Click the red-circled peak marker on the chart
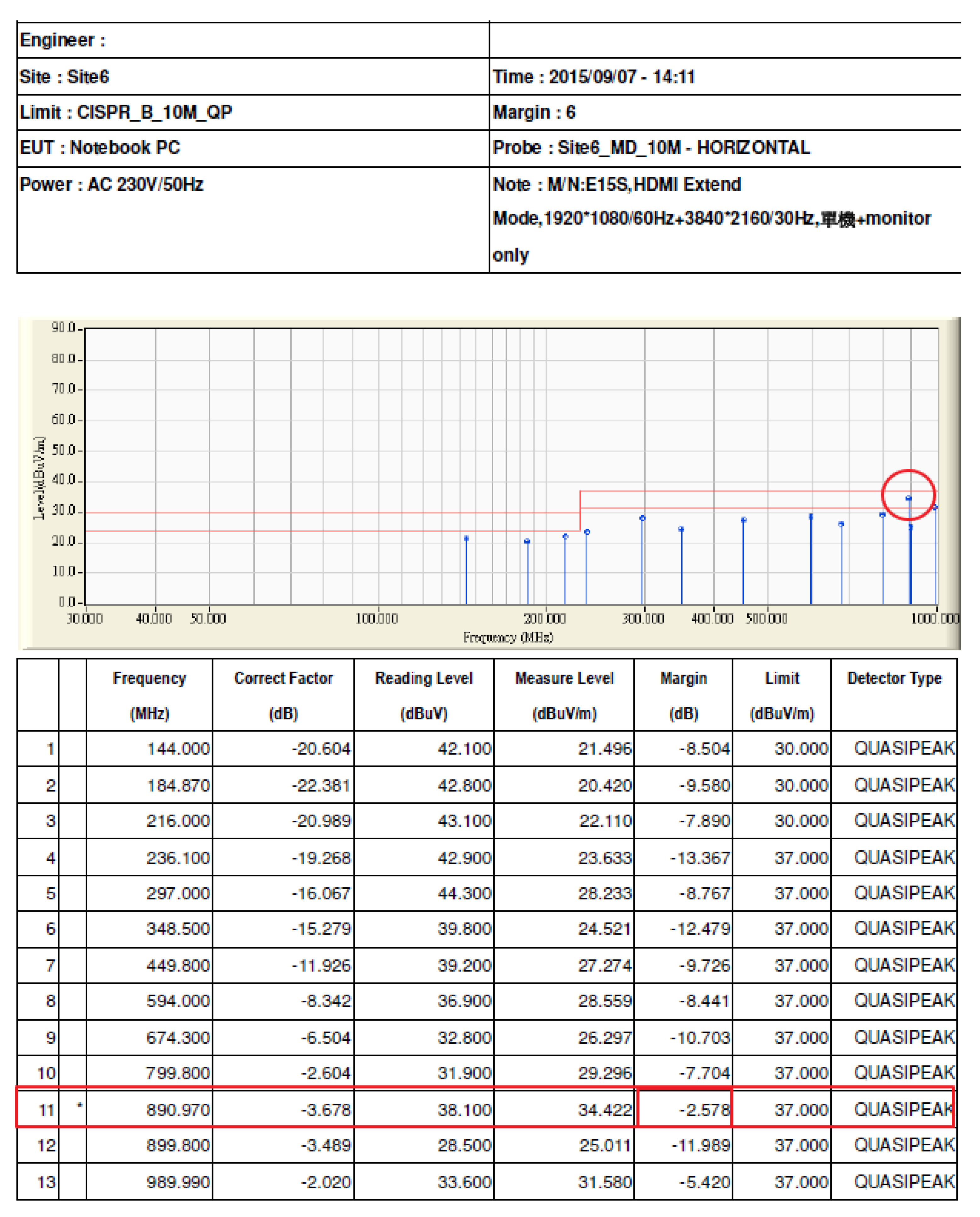The image size is (980, 1217). 908,498
